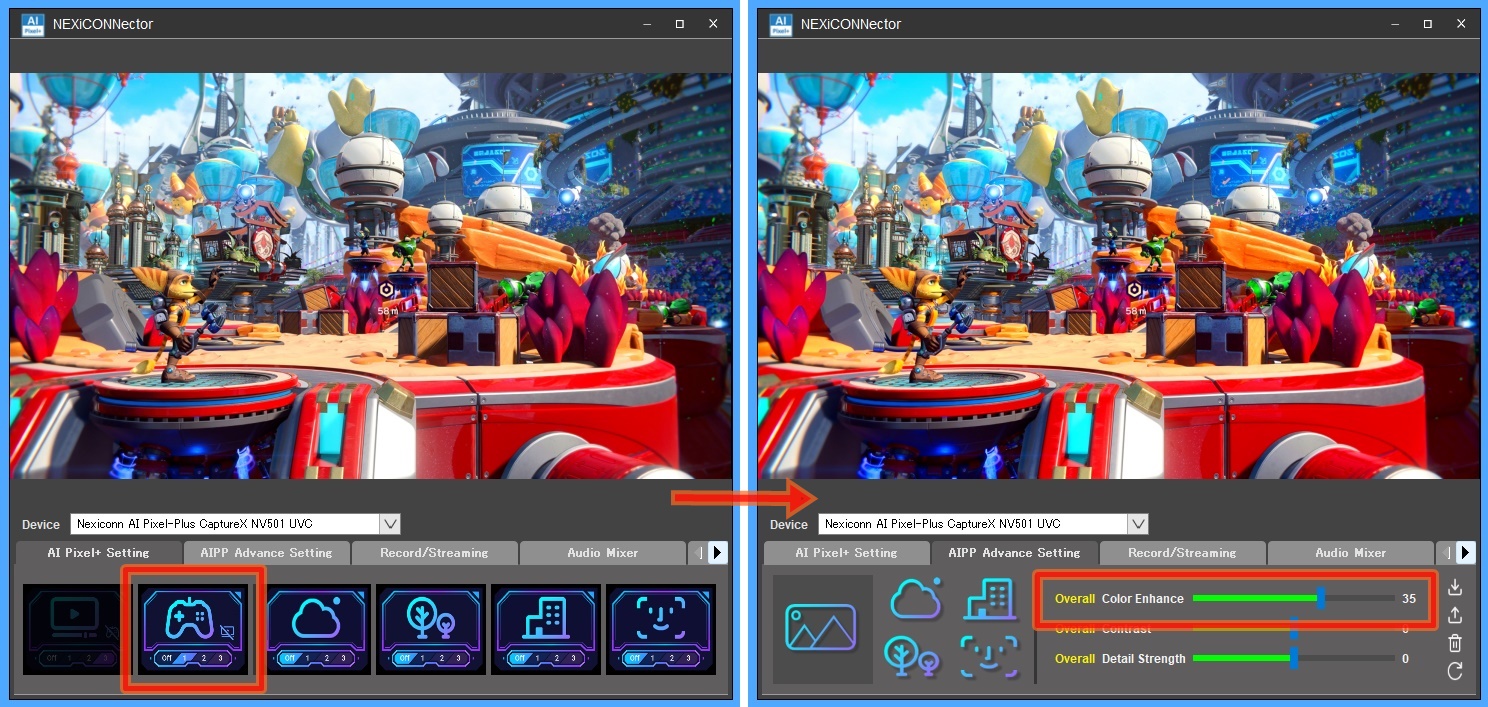Set Game mode card level to 3
Viewport: 1488px width, 707px height.
(220, 659)
